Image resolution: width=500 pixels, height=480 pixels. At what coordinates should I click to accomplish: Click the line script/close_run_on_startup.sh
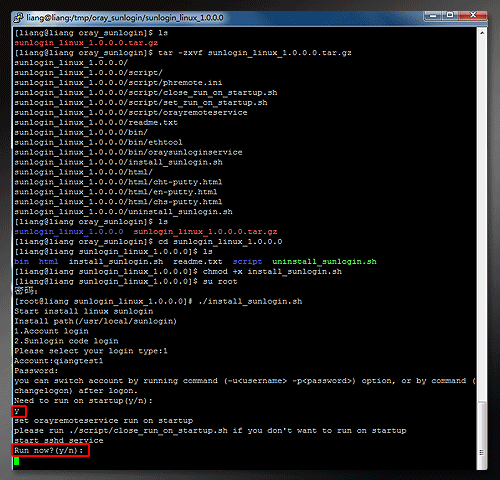click(146, 93)
